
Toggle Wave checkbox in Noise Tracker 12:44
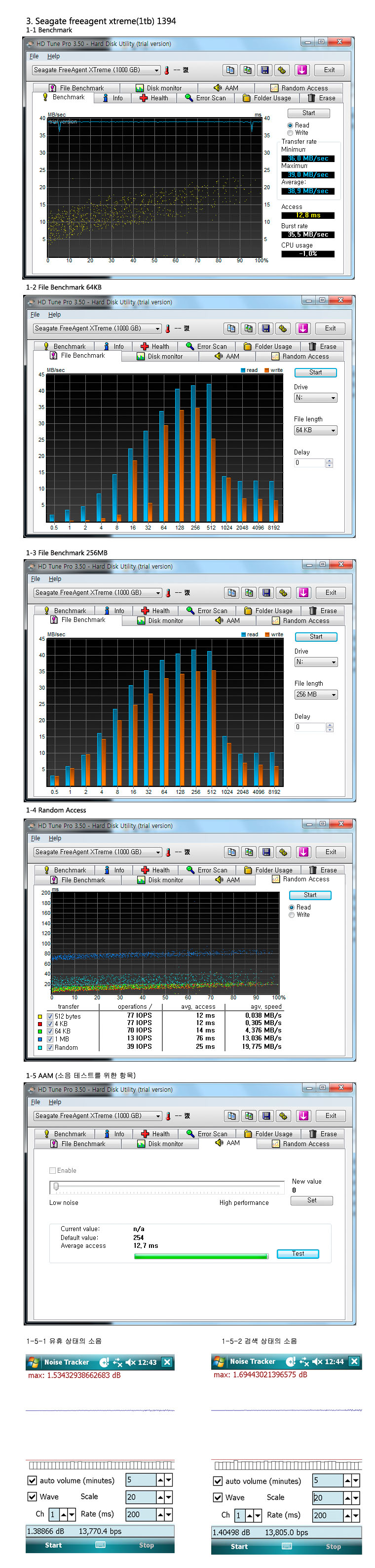(218, 1497)
